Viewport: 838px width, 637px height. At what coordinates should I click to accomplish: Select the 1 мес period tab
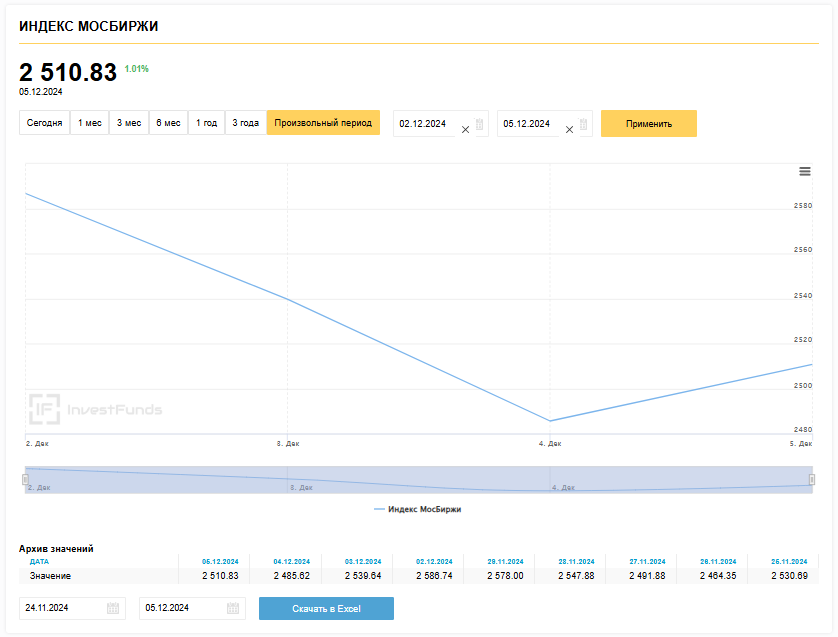coord(90,123)
